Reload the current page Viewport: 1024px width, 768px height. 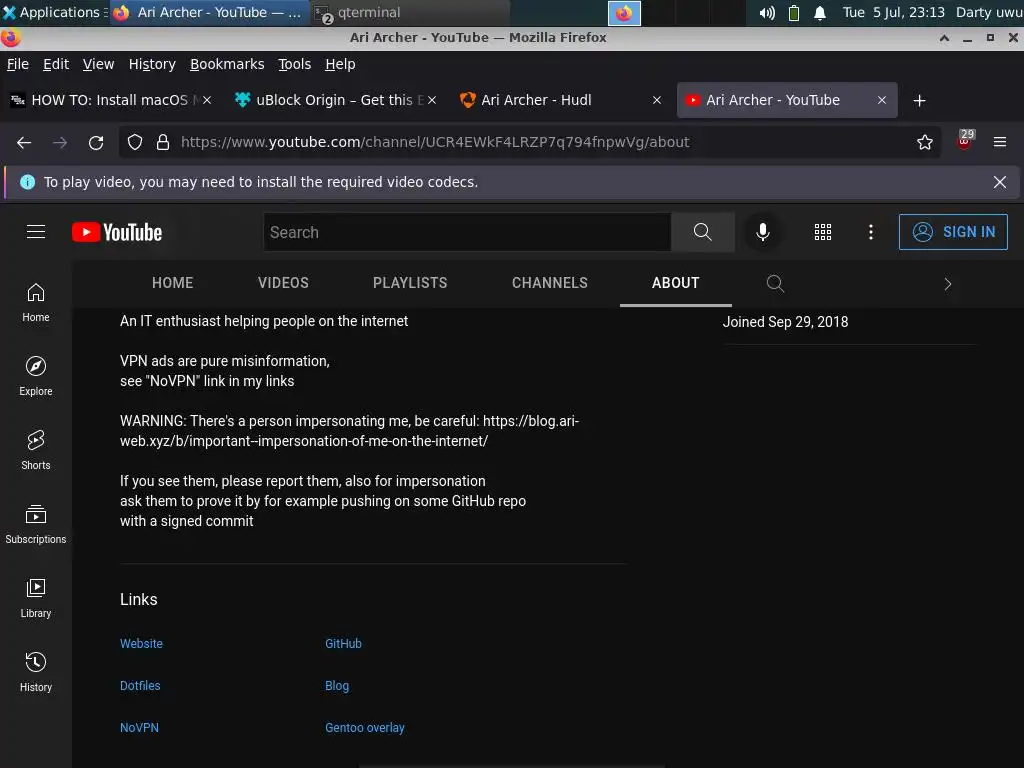tap(96, 142)
